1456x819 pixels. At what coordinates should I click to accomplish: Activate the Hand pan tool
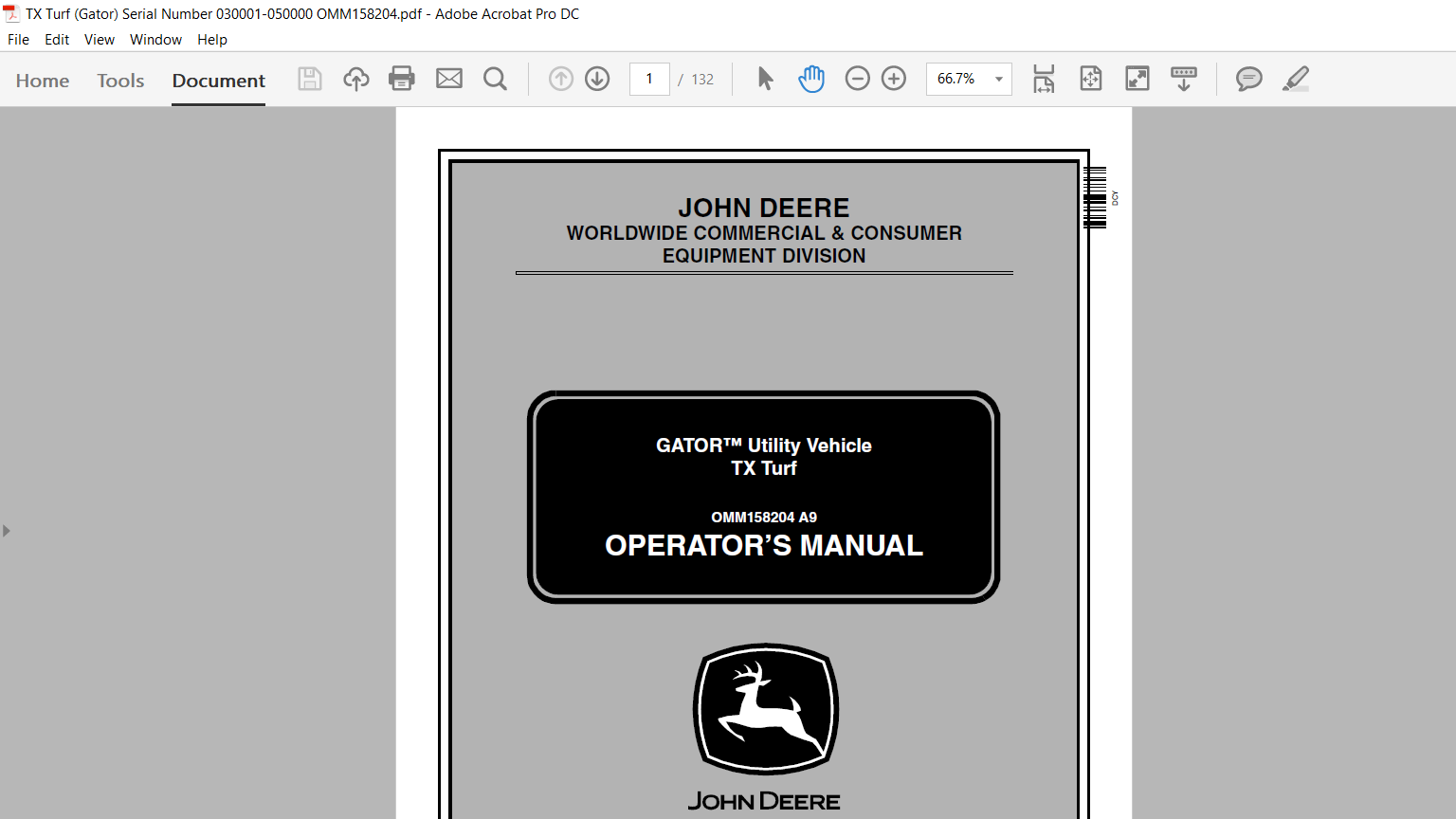tap(811, 79)
